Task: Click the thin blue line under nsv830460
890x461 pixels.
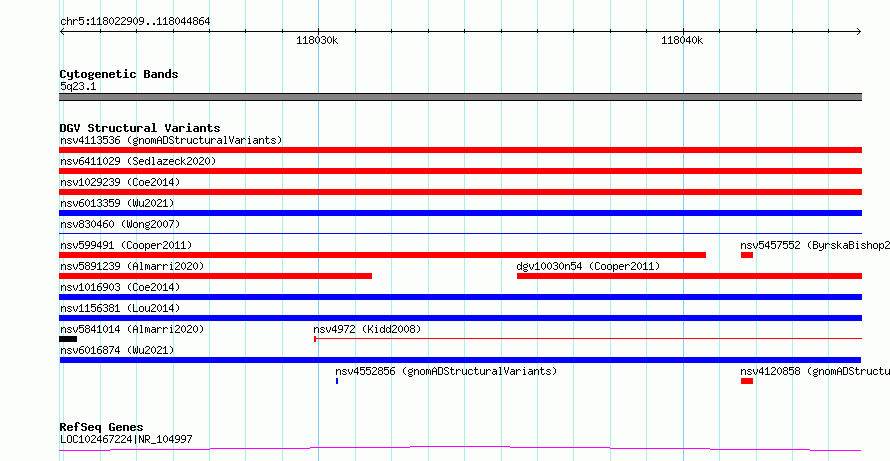Action: [x=460, y=233]
